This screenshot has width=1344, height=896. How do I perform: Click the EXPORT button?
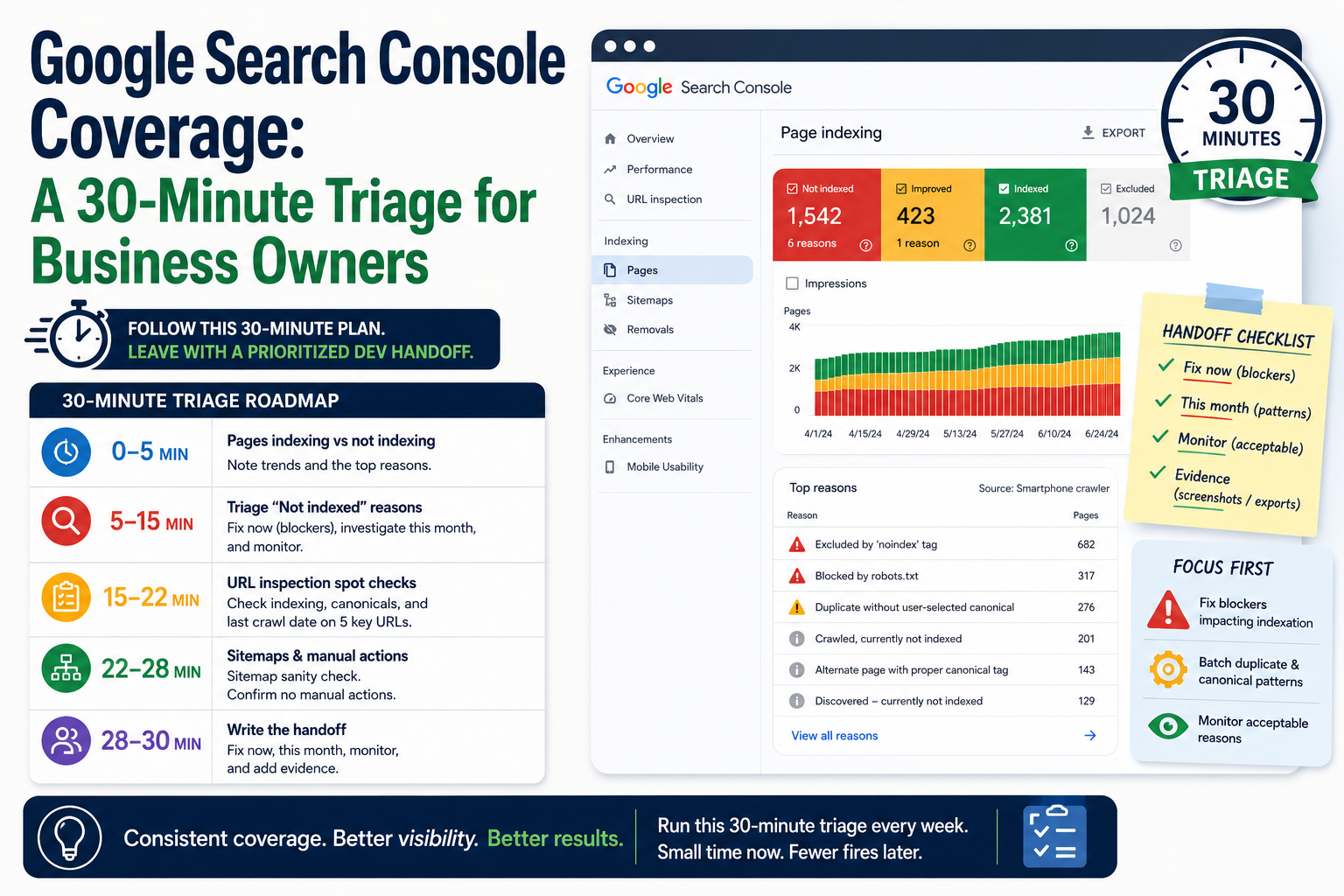1113,133
